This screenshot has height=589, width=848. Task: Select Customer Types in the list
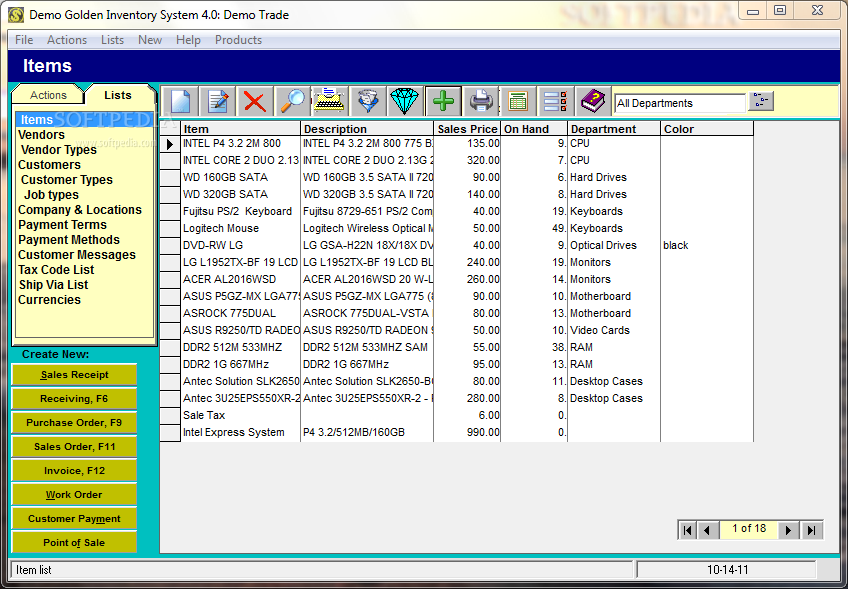[x=67, y=180]
